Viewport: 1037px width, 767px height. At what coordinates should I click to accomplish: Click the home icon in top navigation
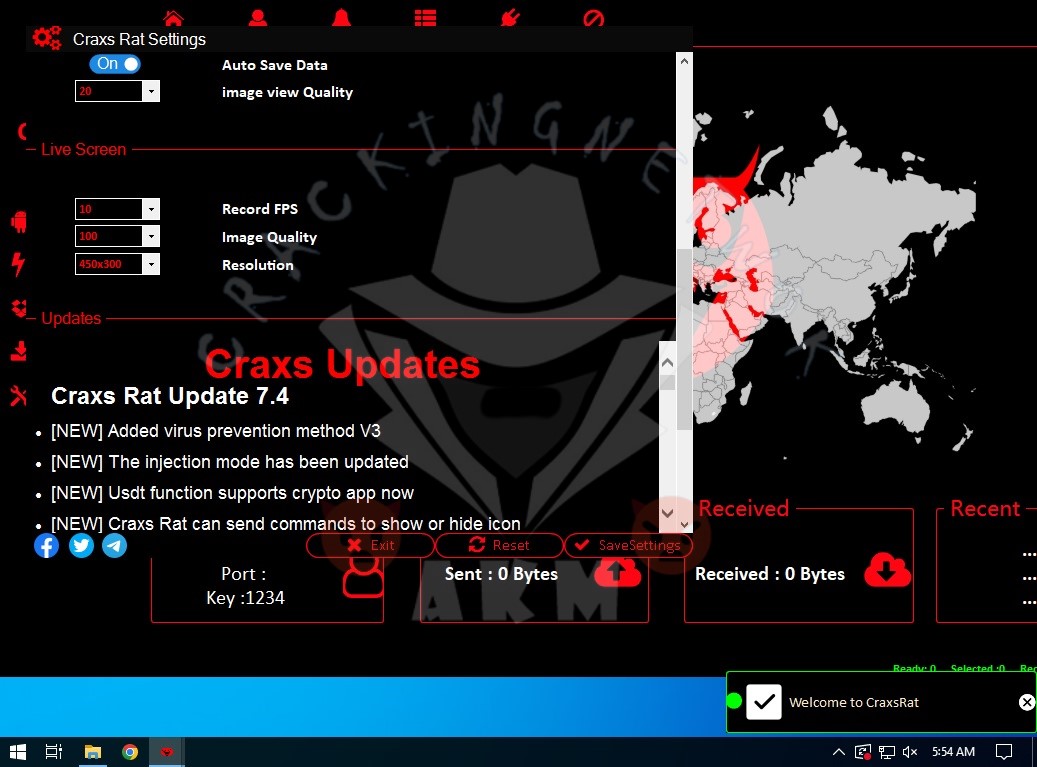point(173,17)
